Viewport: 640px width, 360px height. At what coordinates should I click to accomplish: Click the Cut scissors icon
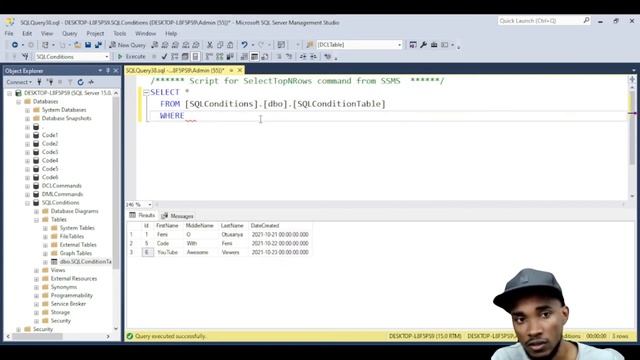click(x=210, y=45)
